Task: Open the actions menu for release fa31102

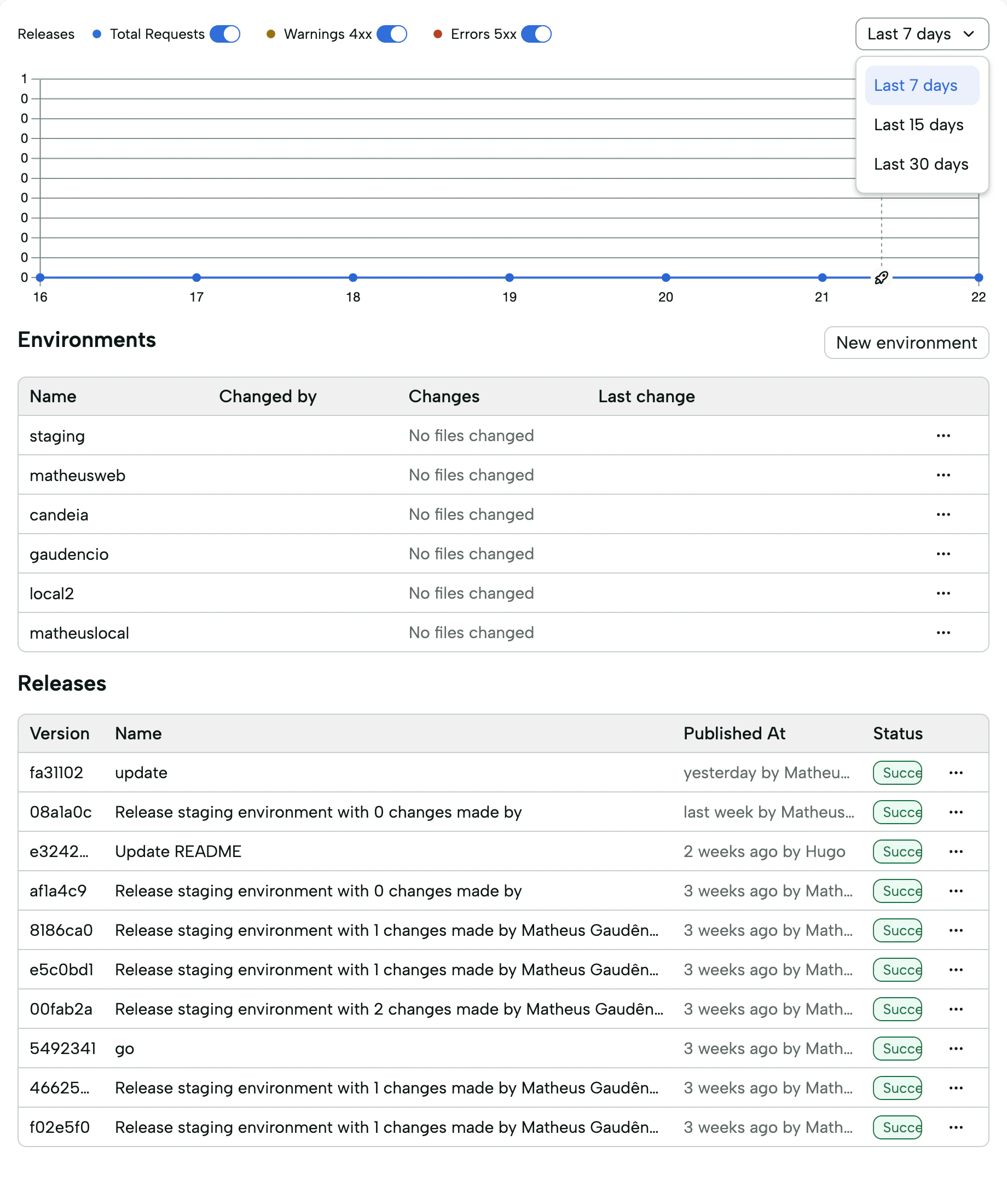Action: pos(956,773)
